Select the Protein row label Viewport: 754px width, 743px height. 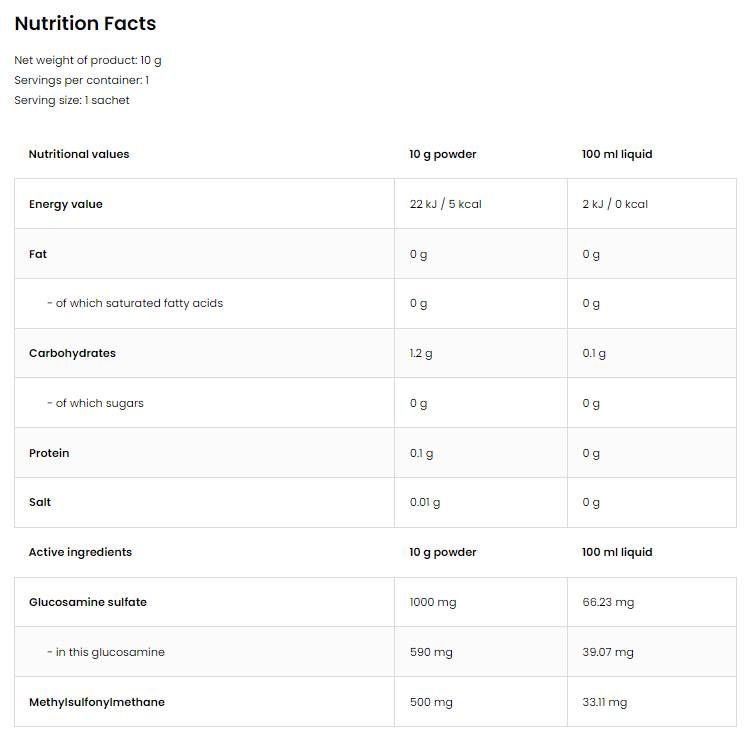[49, 453]
